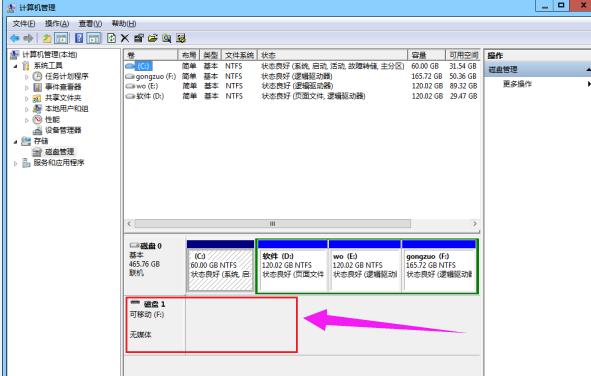Click the magnifier Explore toolbar icon
Screen dimensions: 591x376
tap(167, 38)
